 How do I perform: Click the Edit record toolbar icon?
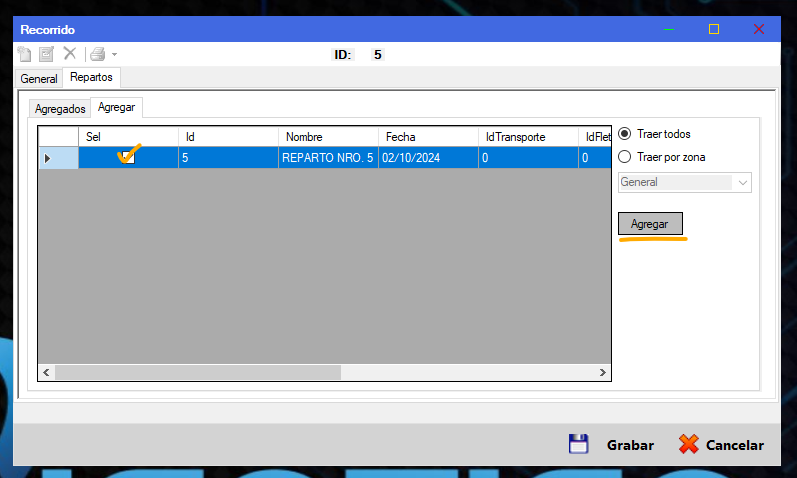pyautogui.click(x=46, y=54)
